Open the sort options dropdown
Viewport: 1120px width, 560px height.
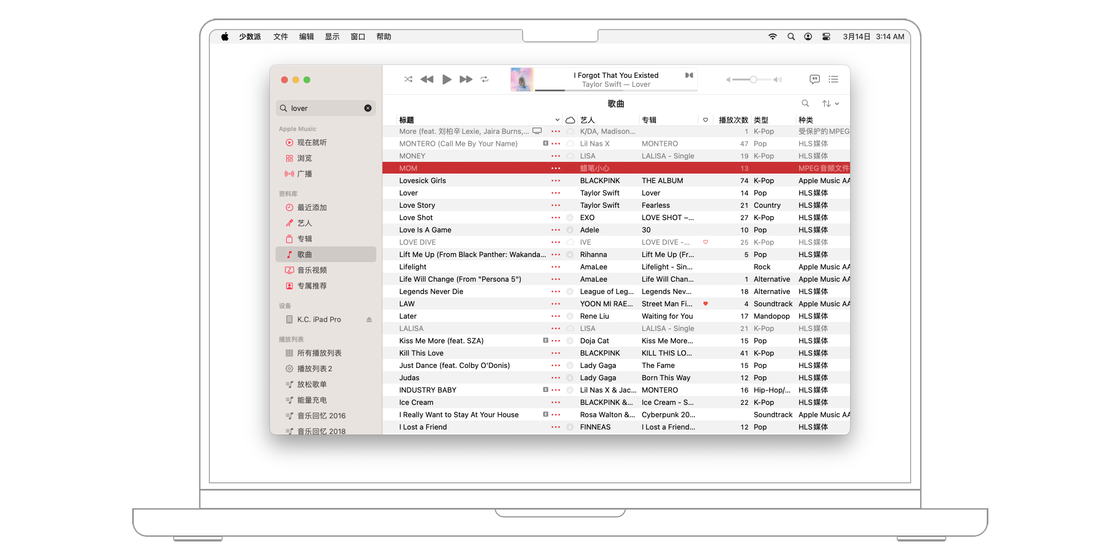tap(830, 103)
